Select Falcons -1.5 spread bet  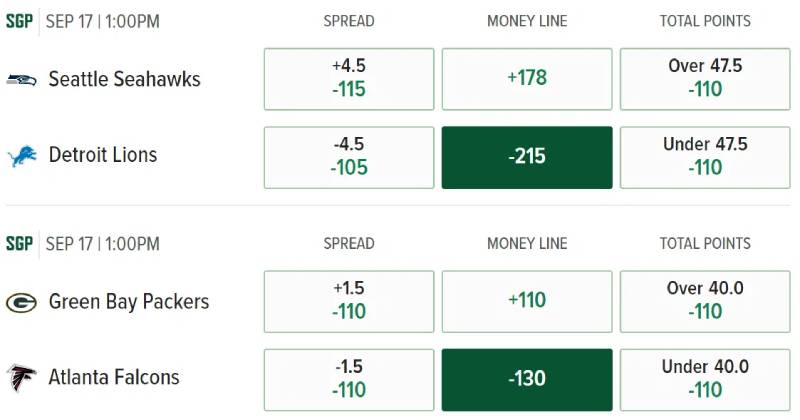349,379
